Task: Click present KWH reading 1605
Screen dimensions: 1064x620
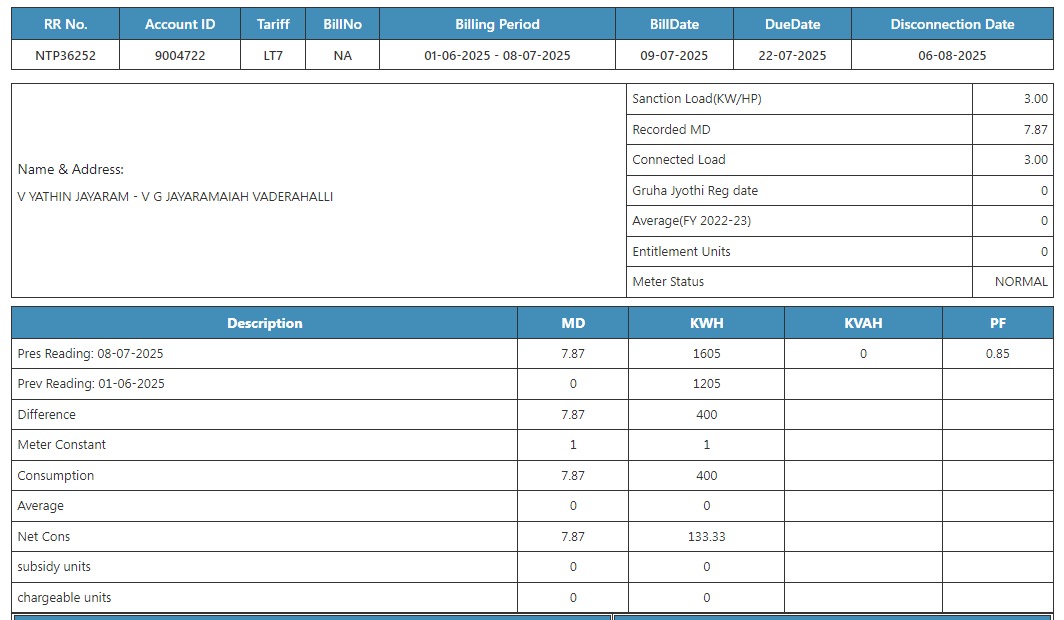Action: (x=706, y=353)
